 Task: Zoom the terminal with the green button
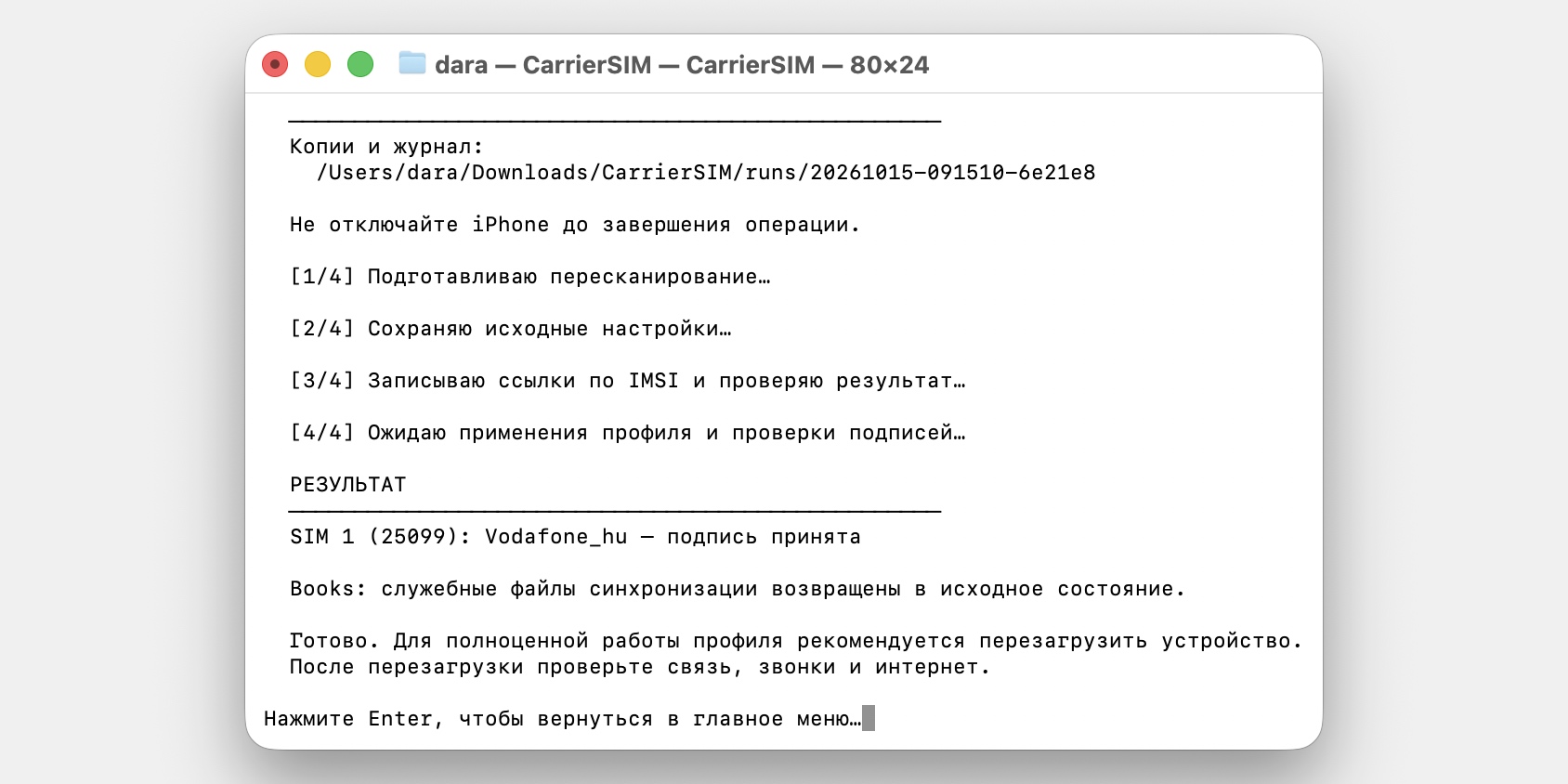point(360,64)
